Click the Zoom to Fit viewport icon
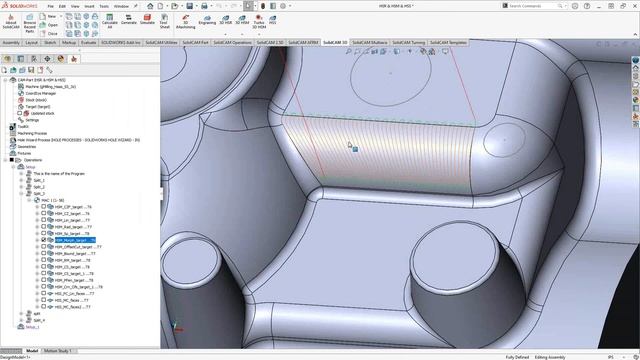Viewport: 640px width, 360px height. coord(349,51)
